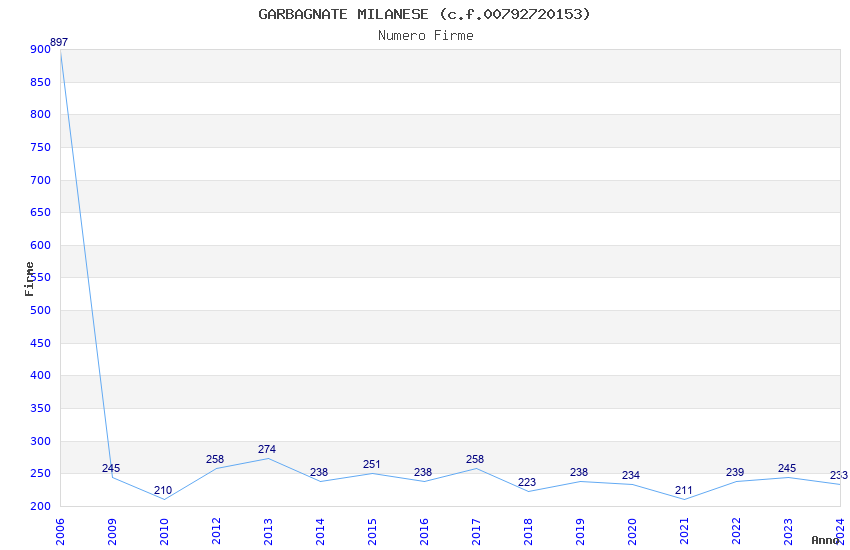Select the 2023 year label on x-axis
850x550 pixels.
tap(788, 532)
